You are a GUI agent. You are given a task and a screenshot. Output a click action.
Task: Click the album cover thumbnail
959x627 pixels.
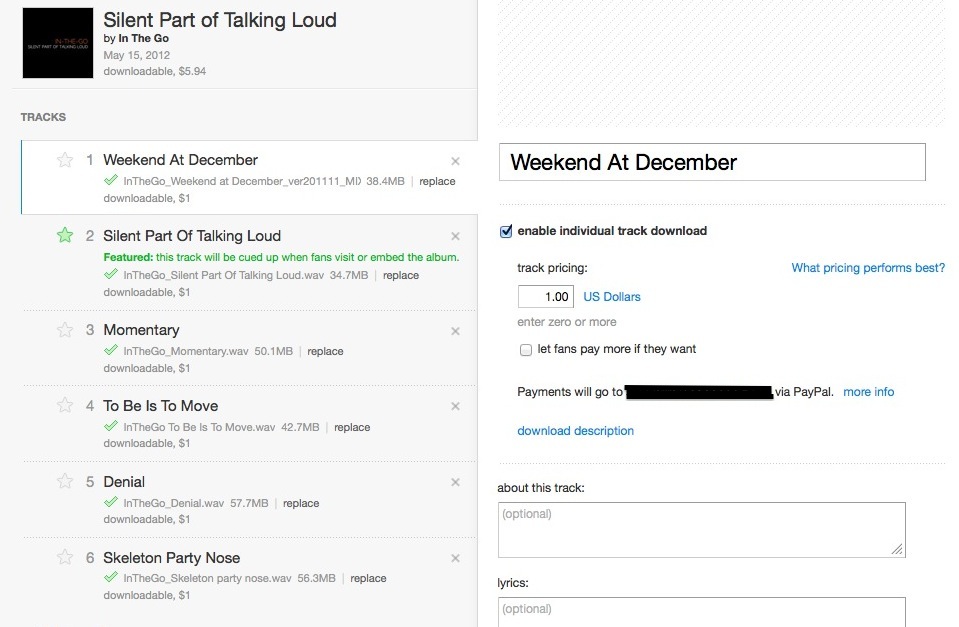[x=56, y=44]
